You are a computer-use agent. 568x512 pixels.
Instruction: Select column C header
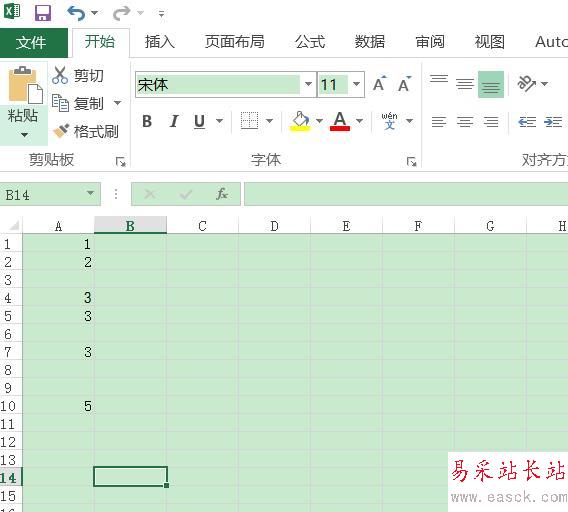point(202,225)
